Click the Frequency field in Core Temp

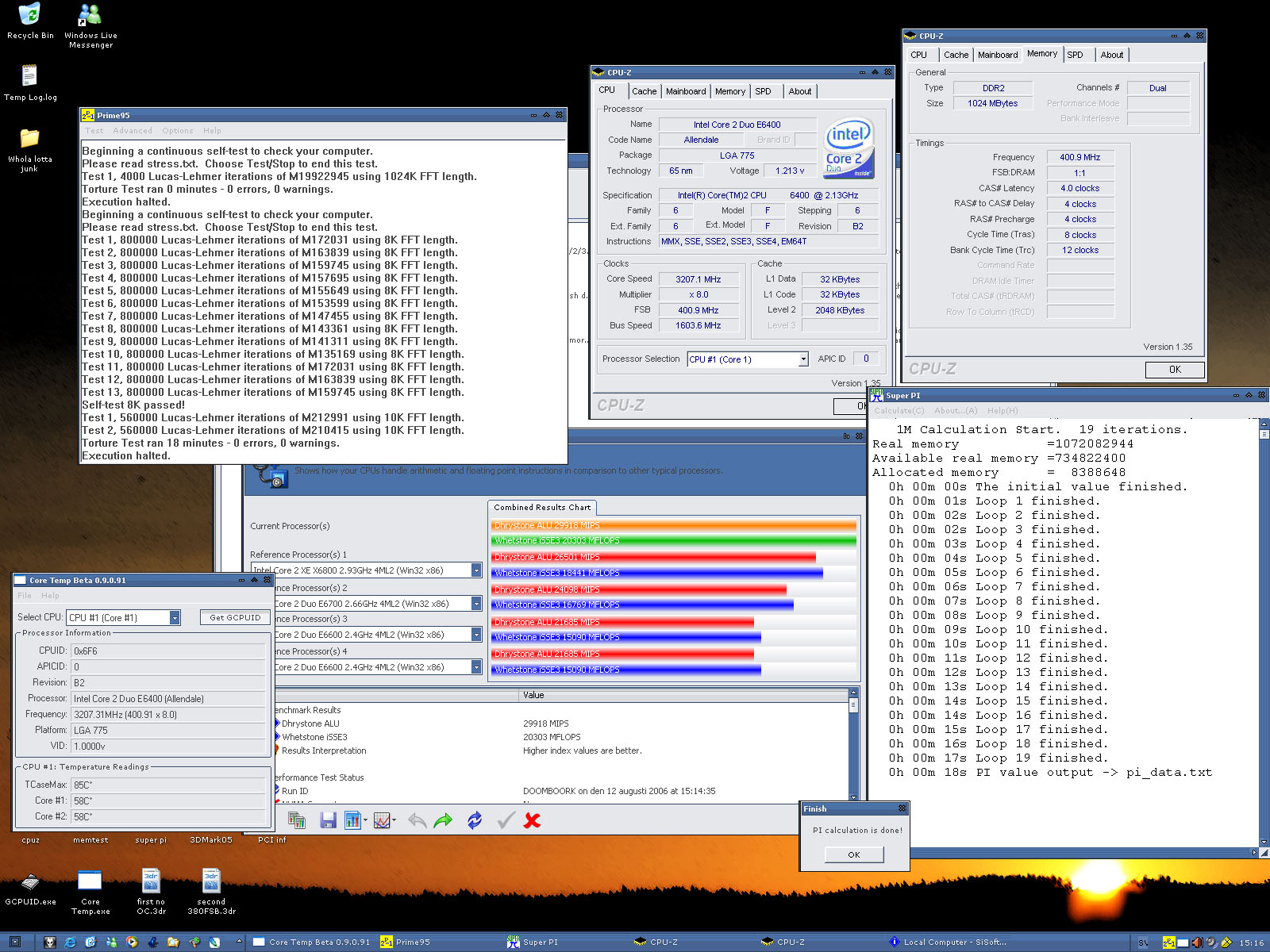coord(168,714)
